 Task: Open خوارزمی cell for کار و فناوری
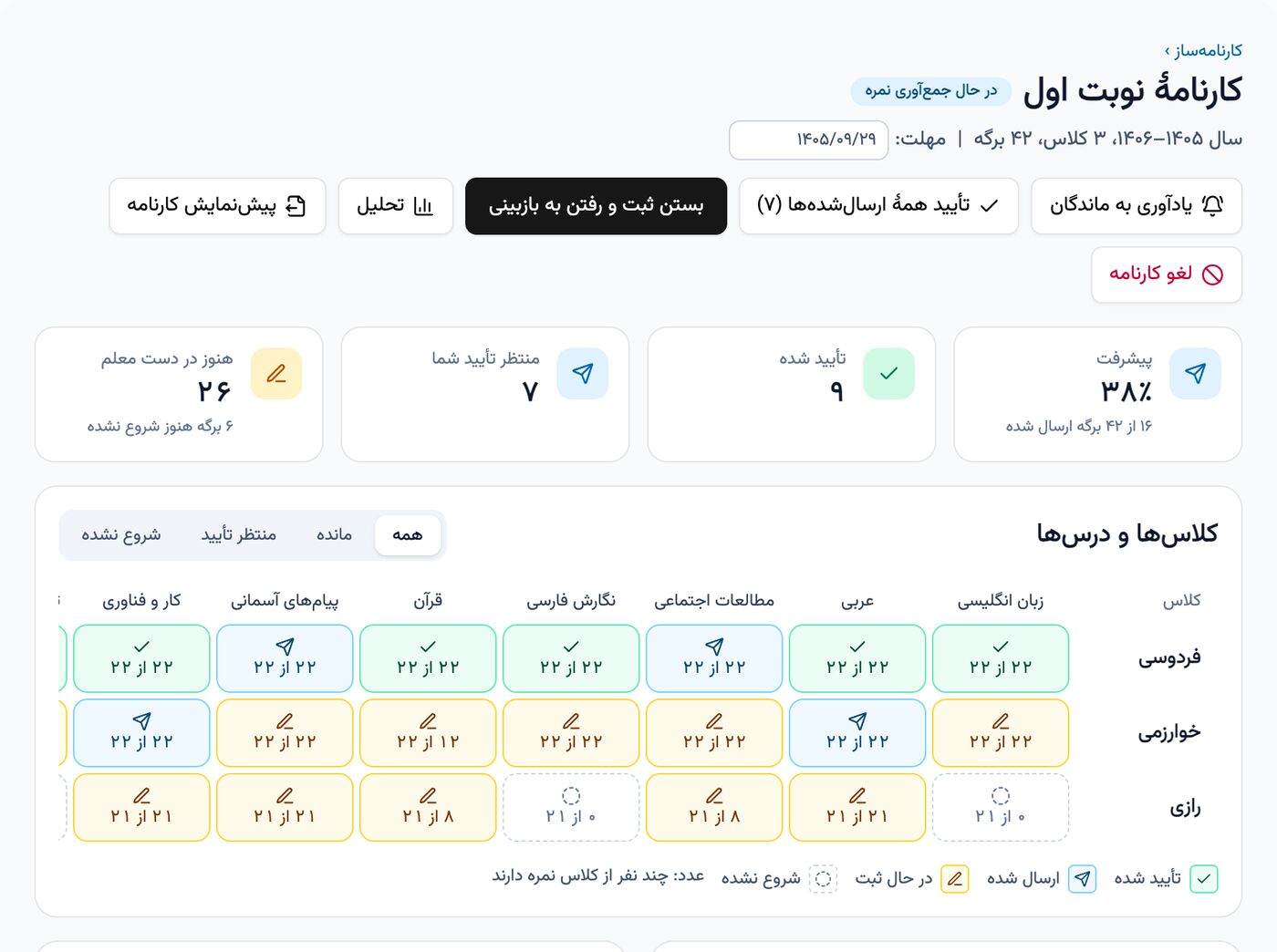tap(141, 733)
